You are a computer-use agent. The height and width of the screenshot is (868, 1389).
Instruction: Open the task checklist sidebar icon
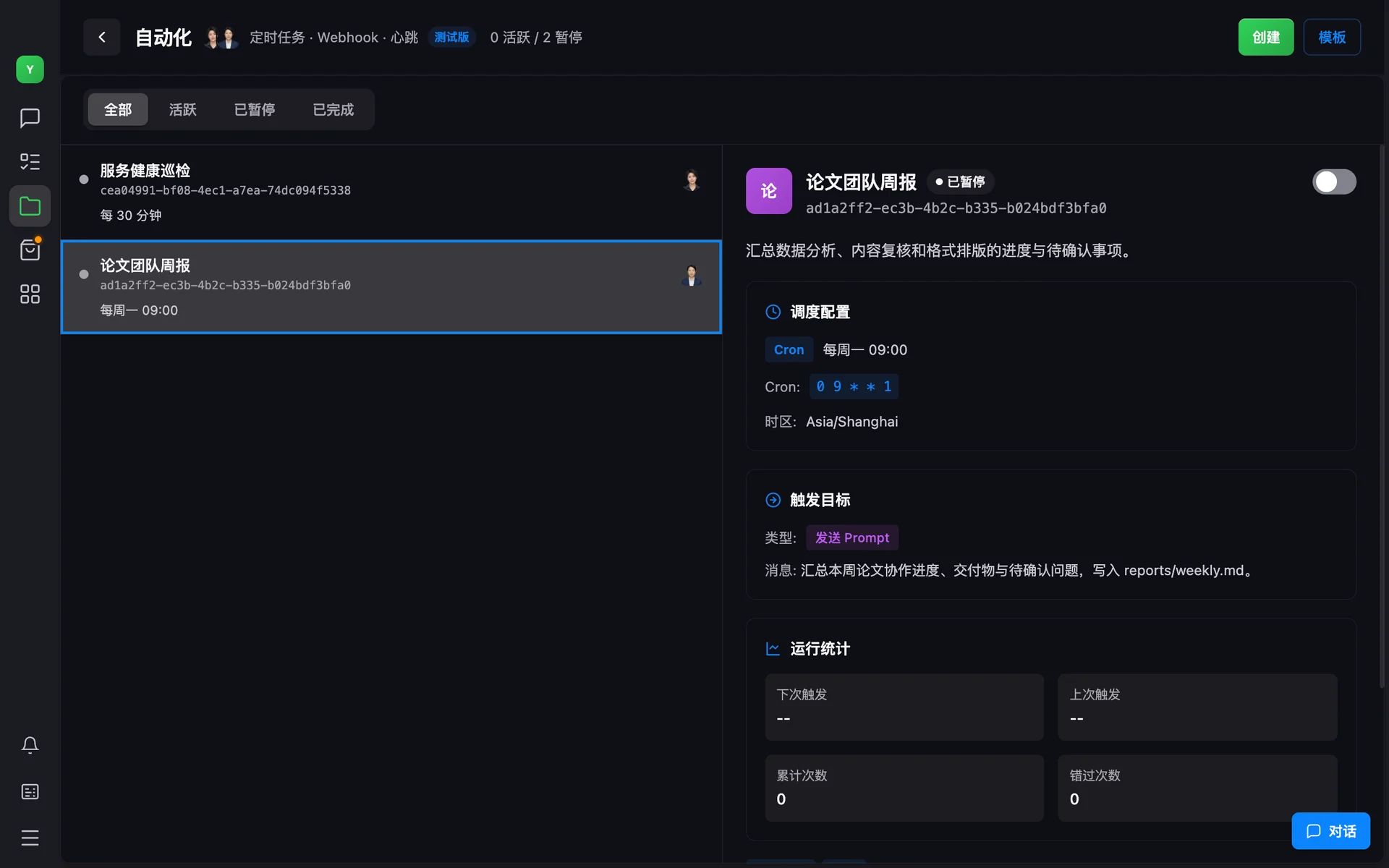(x=30, y=161)
